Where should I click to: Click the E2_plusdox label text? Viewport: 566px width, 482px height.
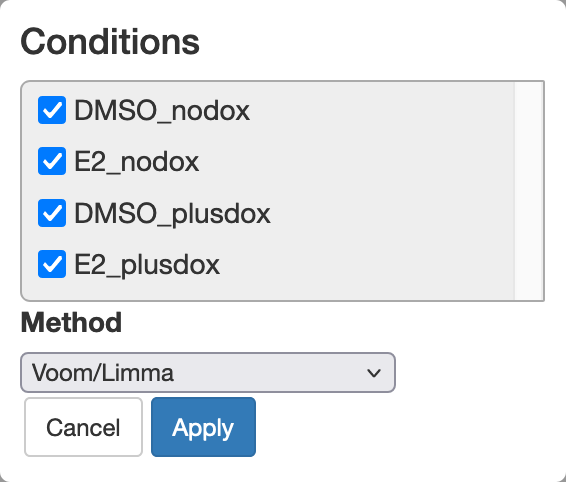coord(147,265)
